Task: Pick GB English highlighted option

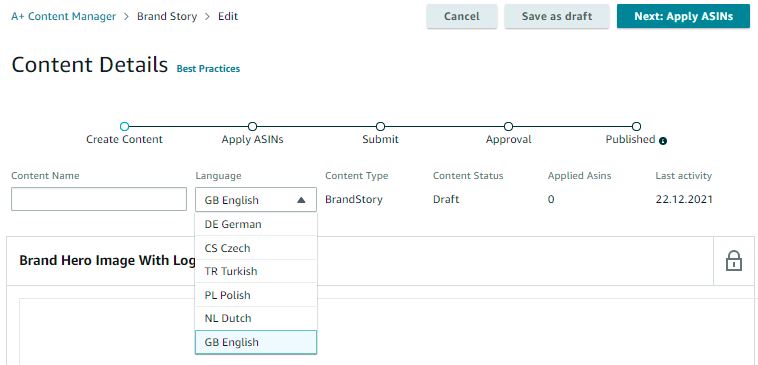Action: pyautogui.click(x=256, y=342)
